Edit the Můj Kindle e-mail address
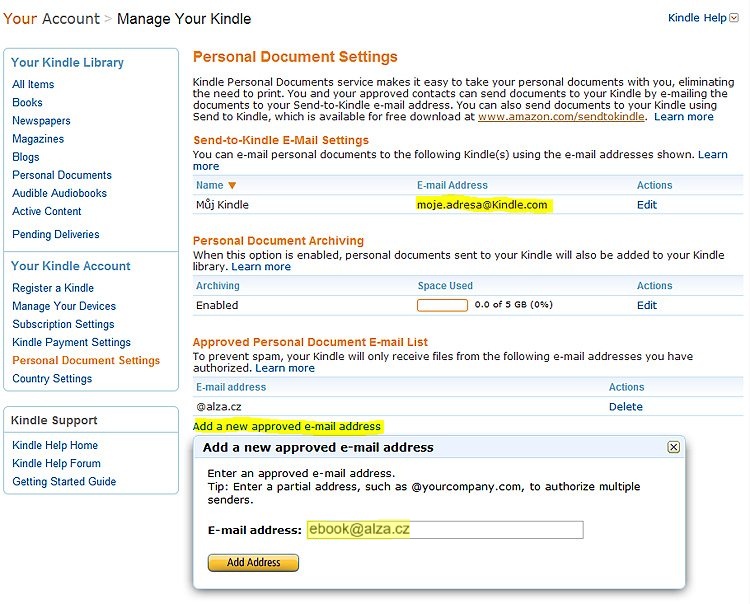750x604 pixels. click(647, 205)
